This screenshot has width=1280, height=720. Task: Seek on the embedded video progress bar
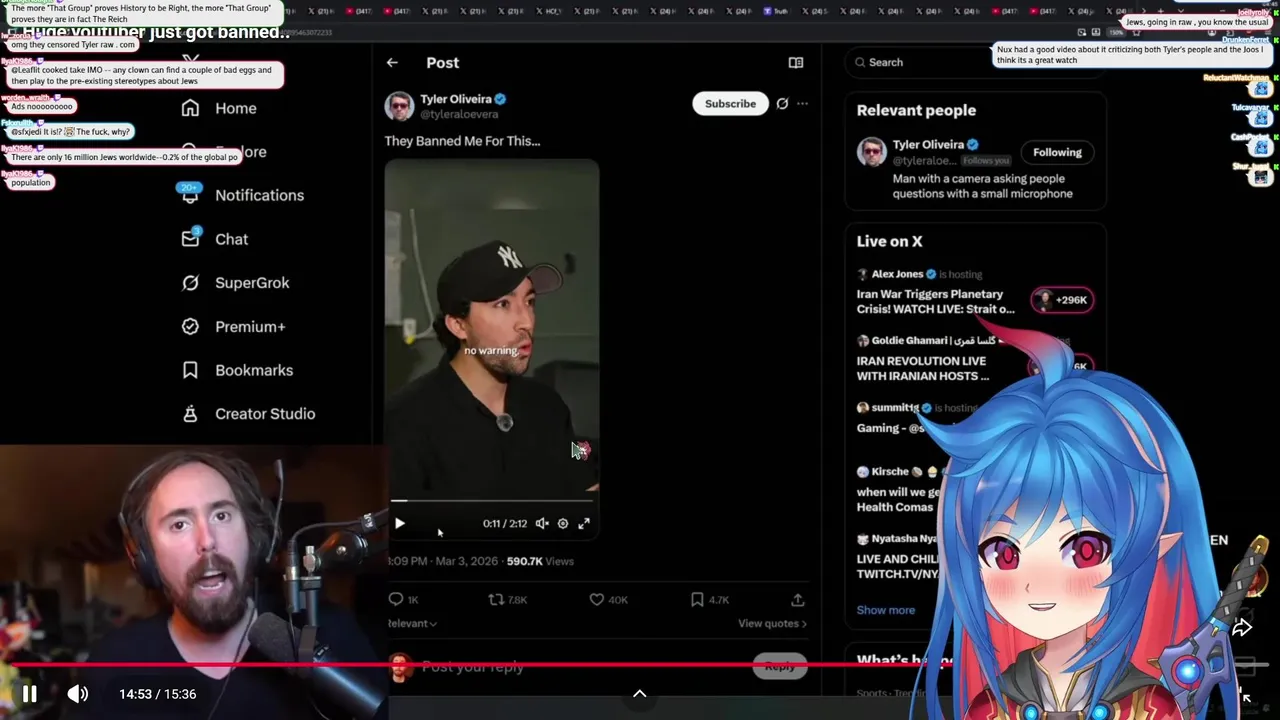tap(492, 501)
